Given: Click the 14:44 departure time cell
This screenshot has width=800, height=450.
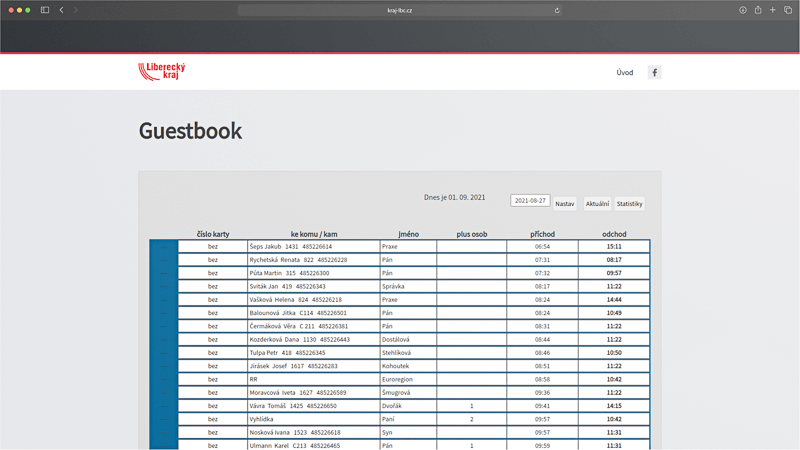Looking at the screenshot, I should (614, 299).
